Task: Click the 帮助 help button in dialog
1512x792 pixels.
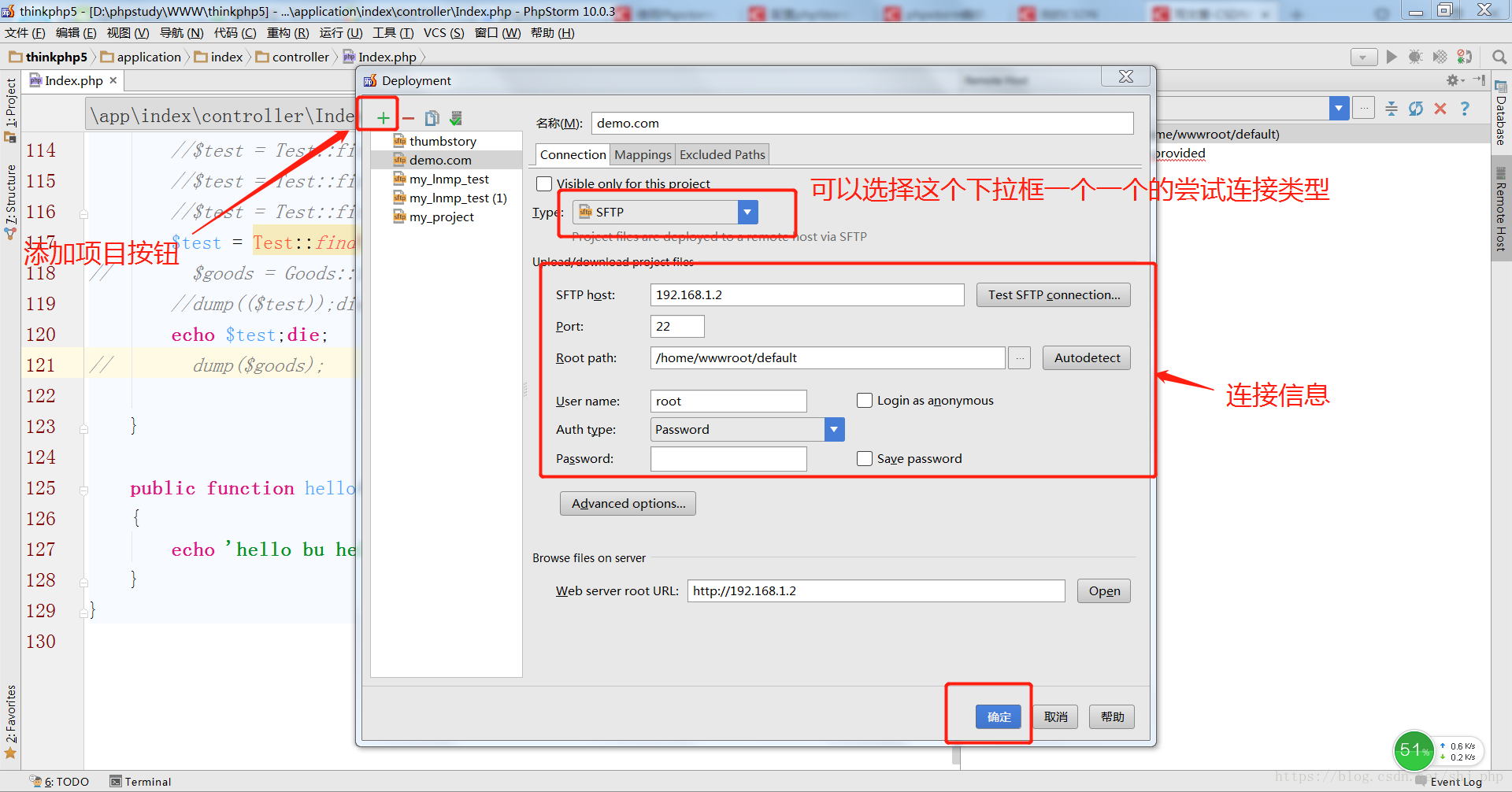Action: pyautogui.click(x=1112, y=716)
